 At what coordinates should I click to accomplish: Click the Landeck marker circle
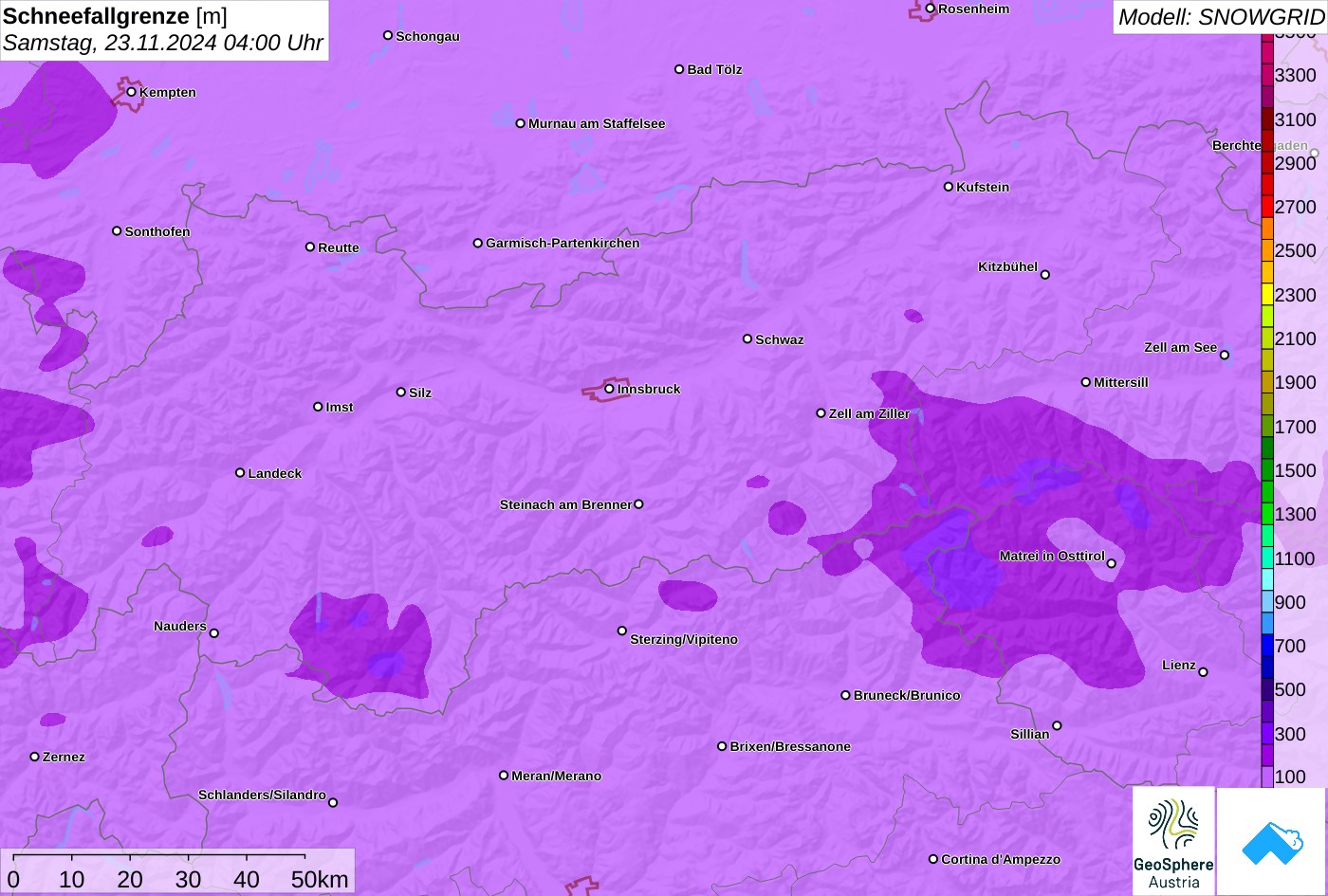(240, 473)
